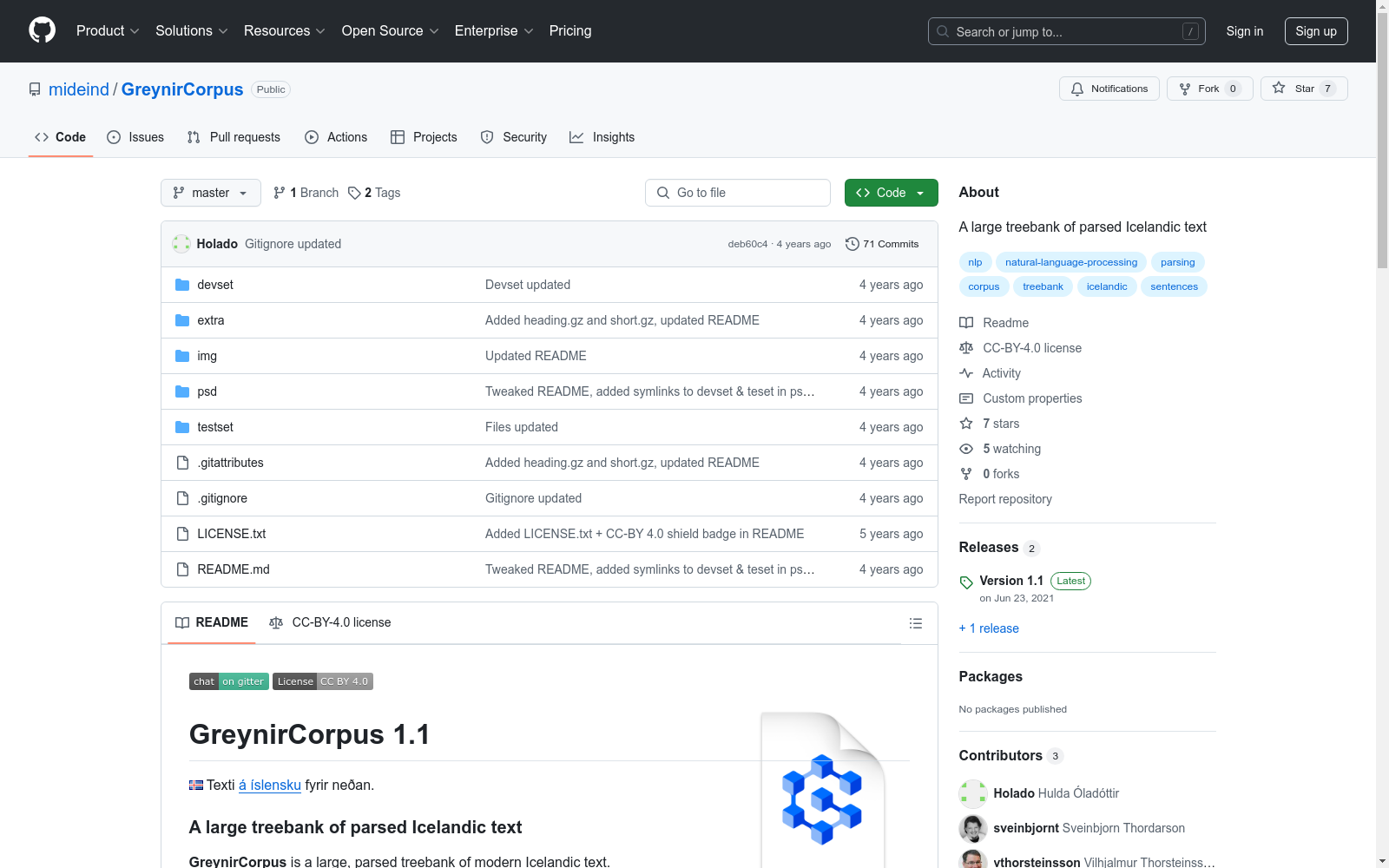The image size is (1389, 868).
Task: Click the Sign in link
Action: click(x=1245, y=31)
